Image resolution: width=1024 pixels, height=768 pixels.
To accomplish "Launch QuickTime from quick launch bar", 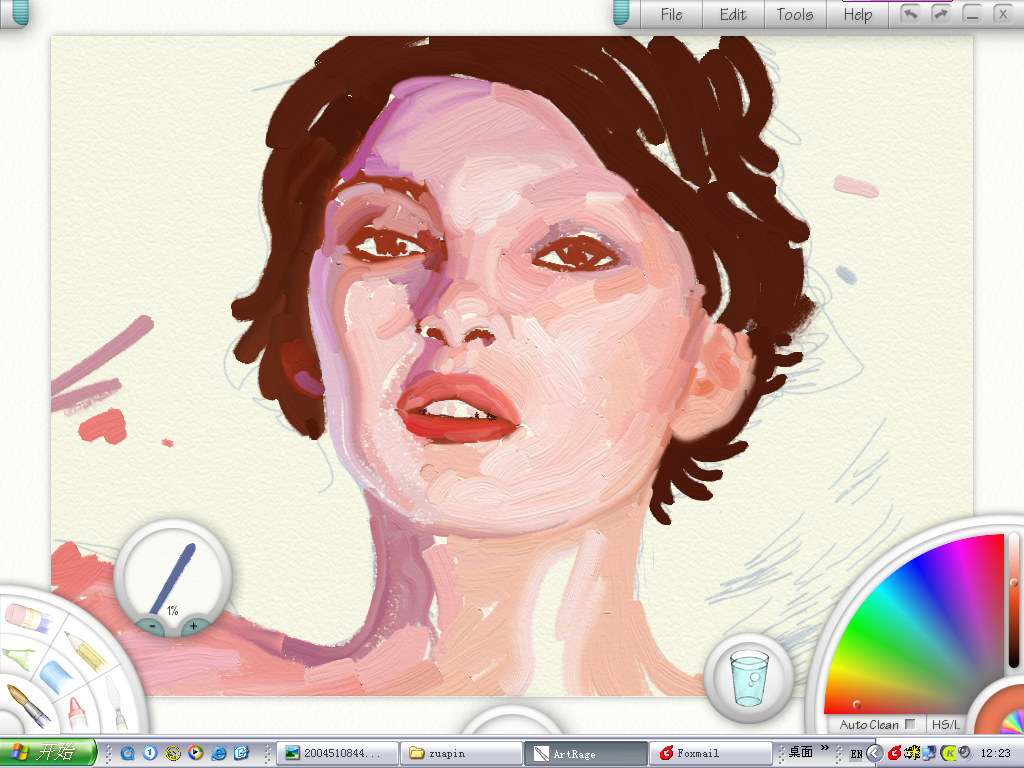I will 127,753.
